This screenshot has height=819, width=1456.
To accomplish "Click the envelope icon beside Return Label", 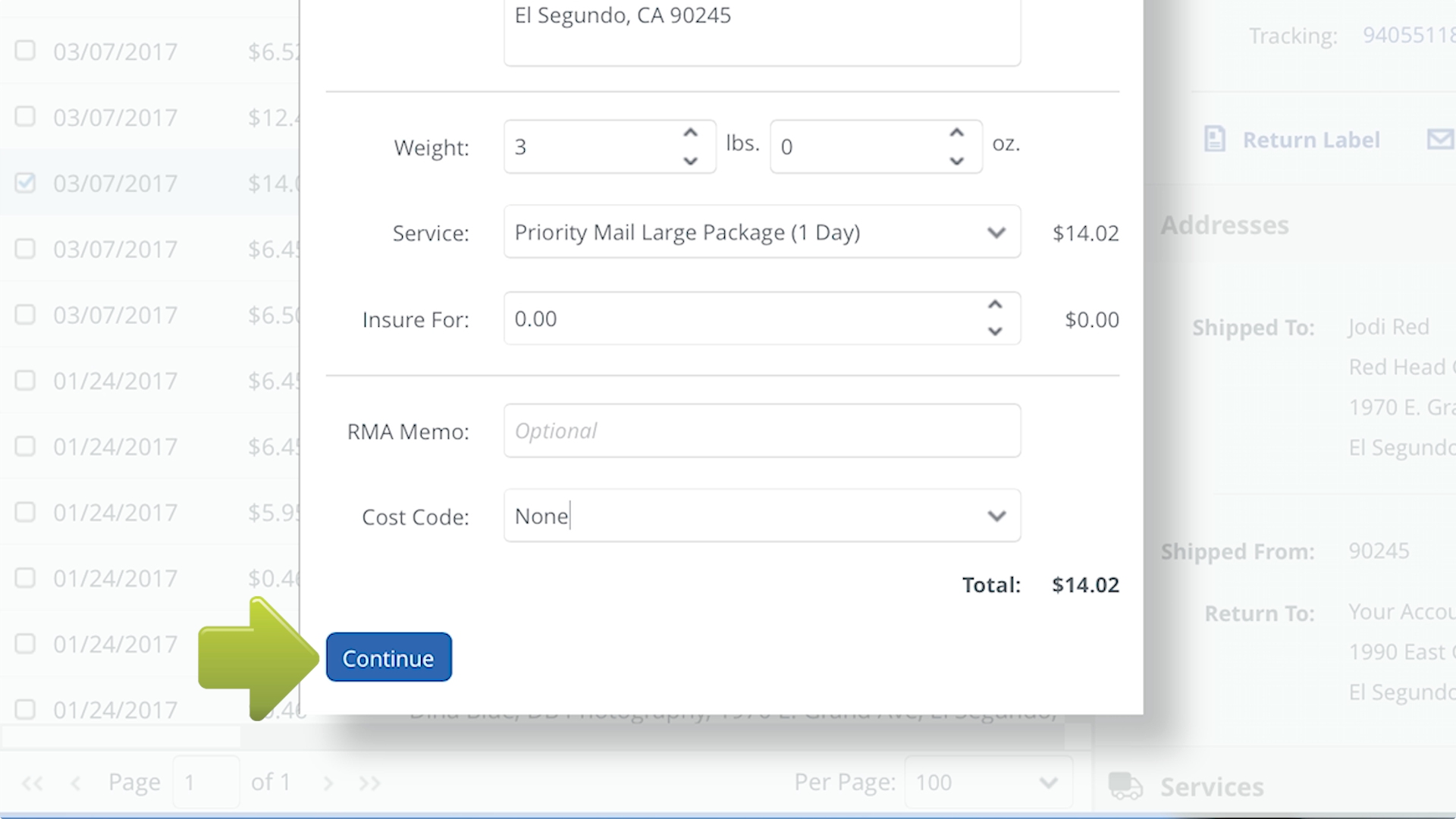I will [1440, 139].
